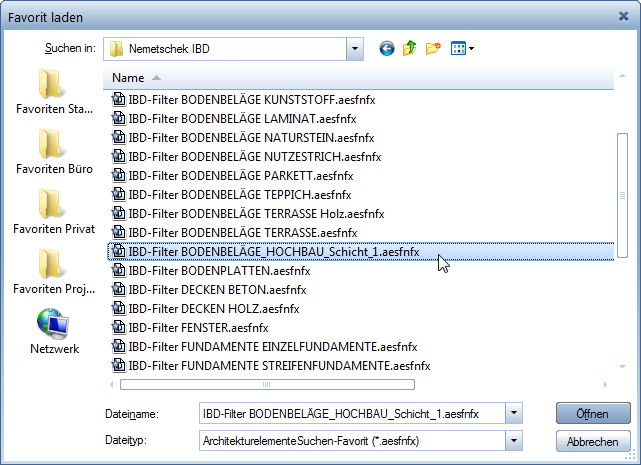Open the Favoriten Büro folder shortcut
This screenshot has height=465, width=641.
click(x=54, y=152)
